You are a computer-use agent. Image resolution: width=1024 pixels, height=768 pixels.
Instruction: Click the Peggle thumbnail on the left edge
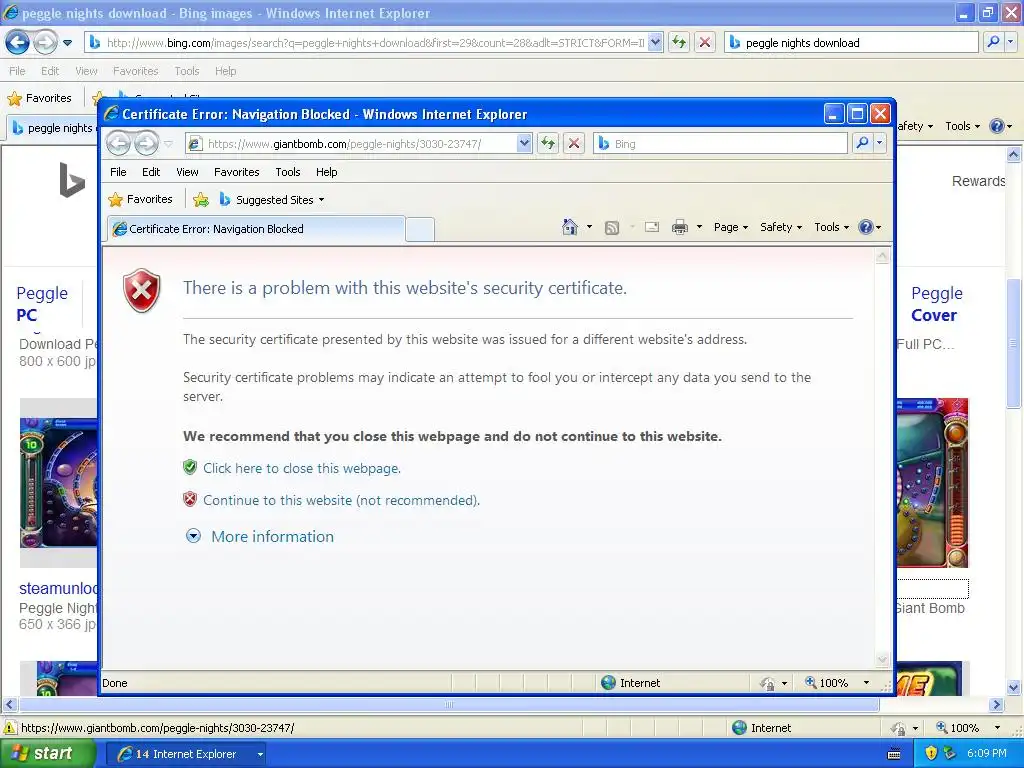pyautogui.click(x=58, y=483)
